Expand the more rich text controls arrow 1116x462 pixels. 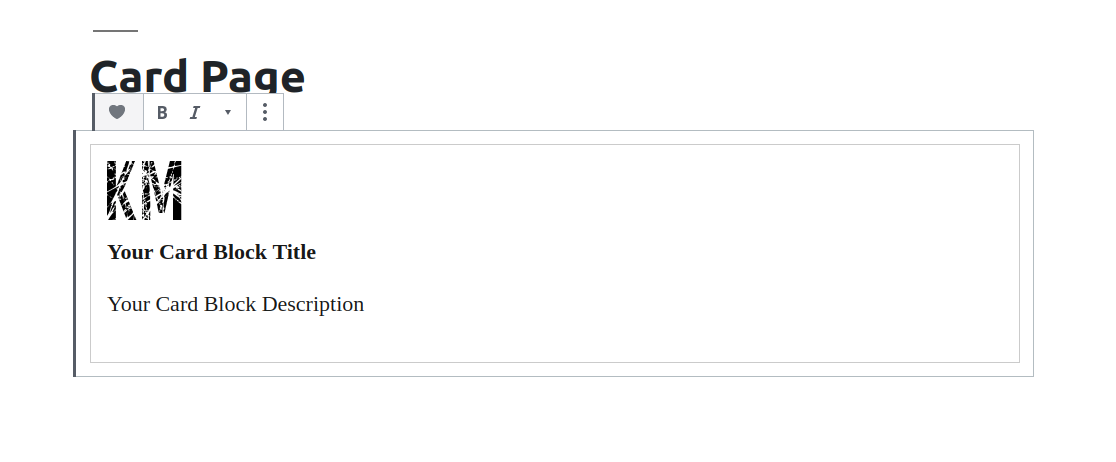pos(228,112)
